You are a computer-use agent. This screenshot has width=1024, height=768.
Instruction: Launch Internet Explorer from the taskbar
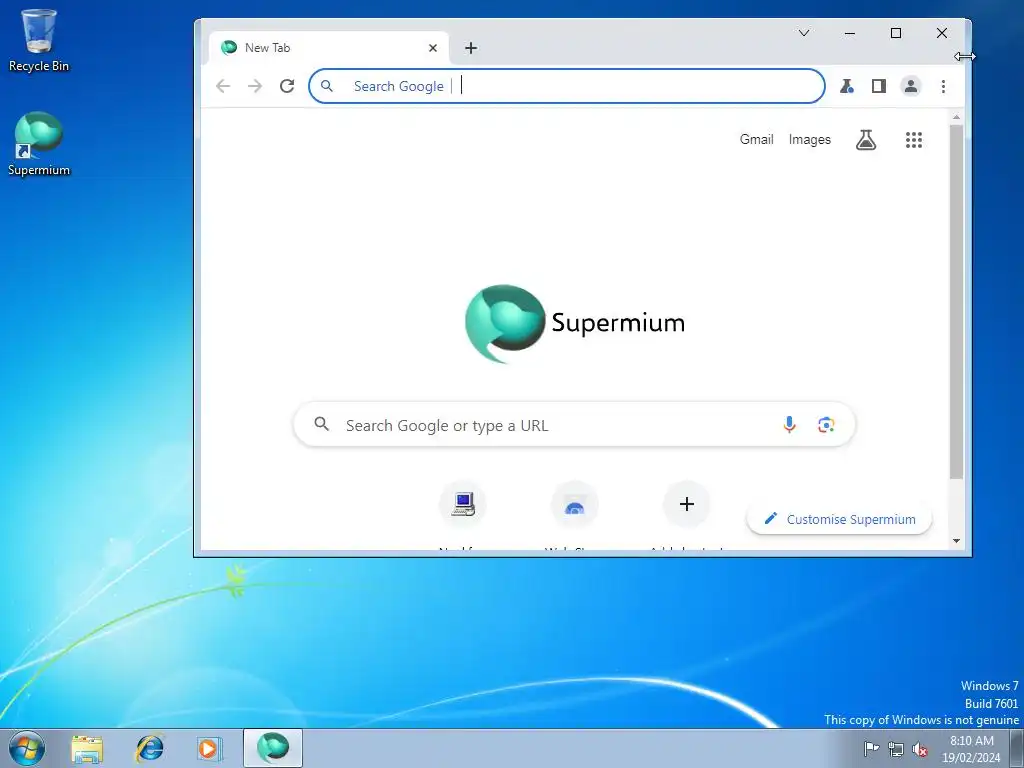click(x=150, y=748)
